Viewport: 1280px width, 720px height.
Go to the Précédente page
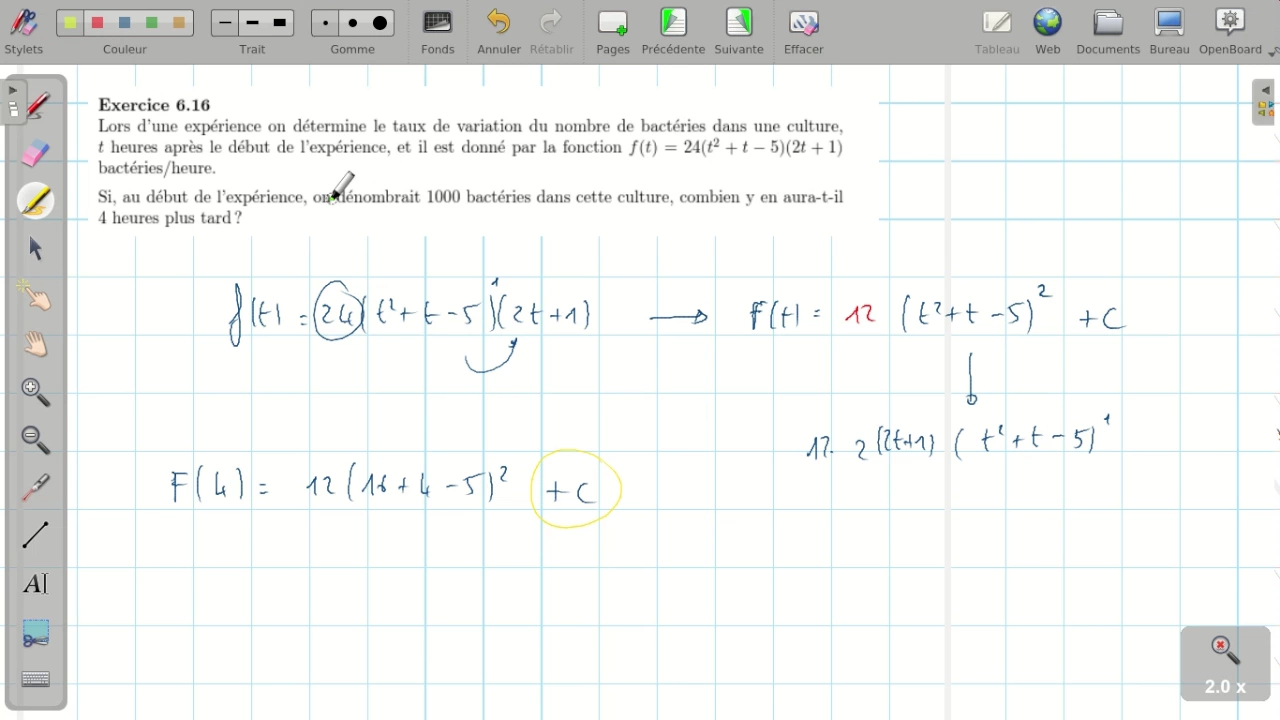point(673,31)
